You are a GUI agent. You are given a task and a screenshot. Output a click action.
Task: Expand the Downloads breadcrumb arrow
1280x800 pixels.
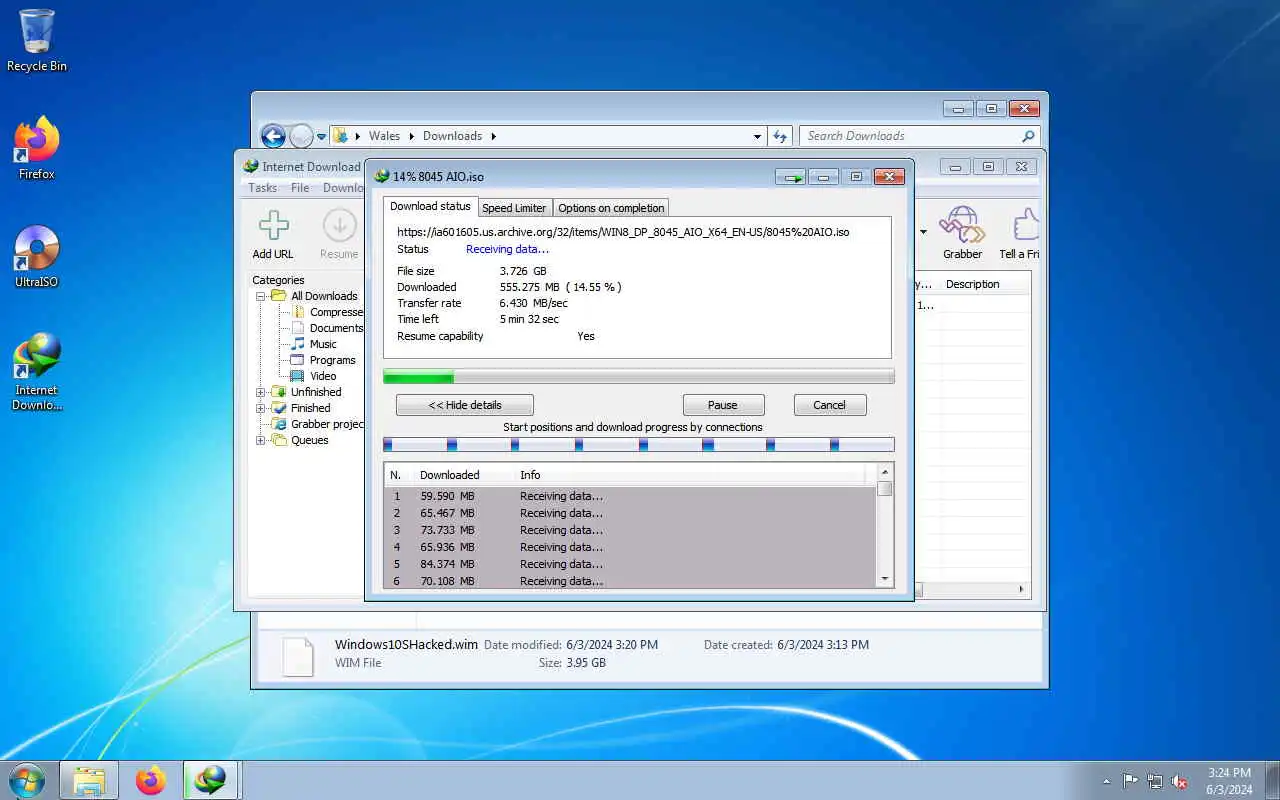click(x=493, y=136)
